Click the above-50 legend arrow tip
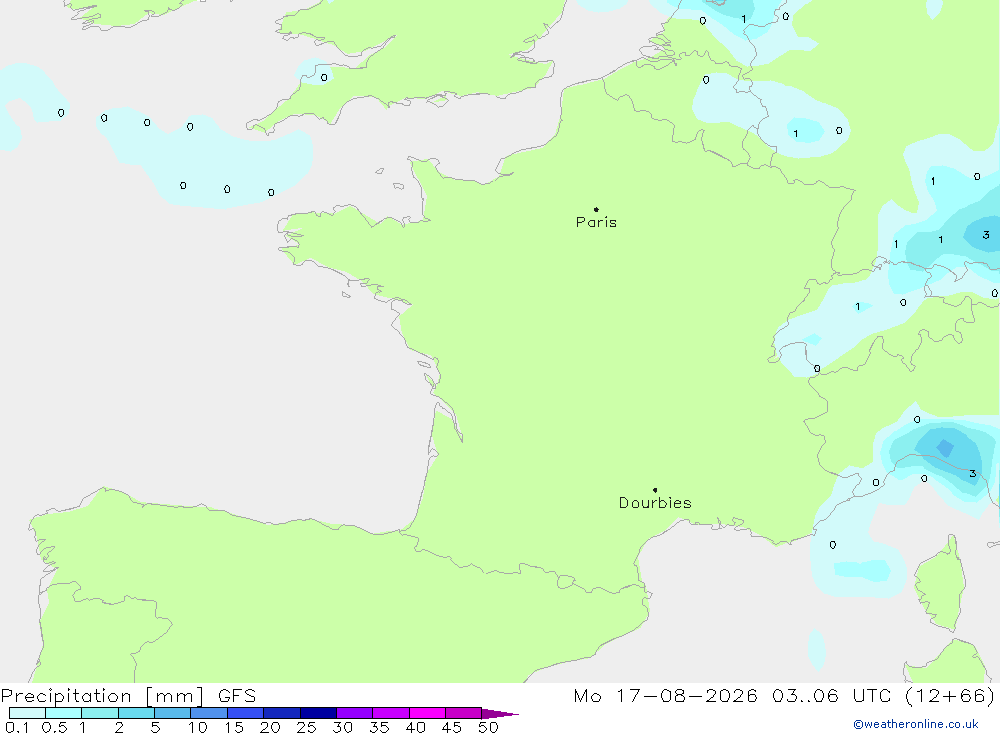The height and width of the screenshot is (733, 1000). (x=500, y=713)
